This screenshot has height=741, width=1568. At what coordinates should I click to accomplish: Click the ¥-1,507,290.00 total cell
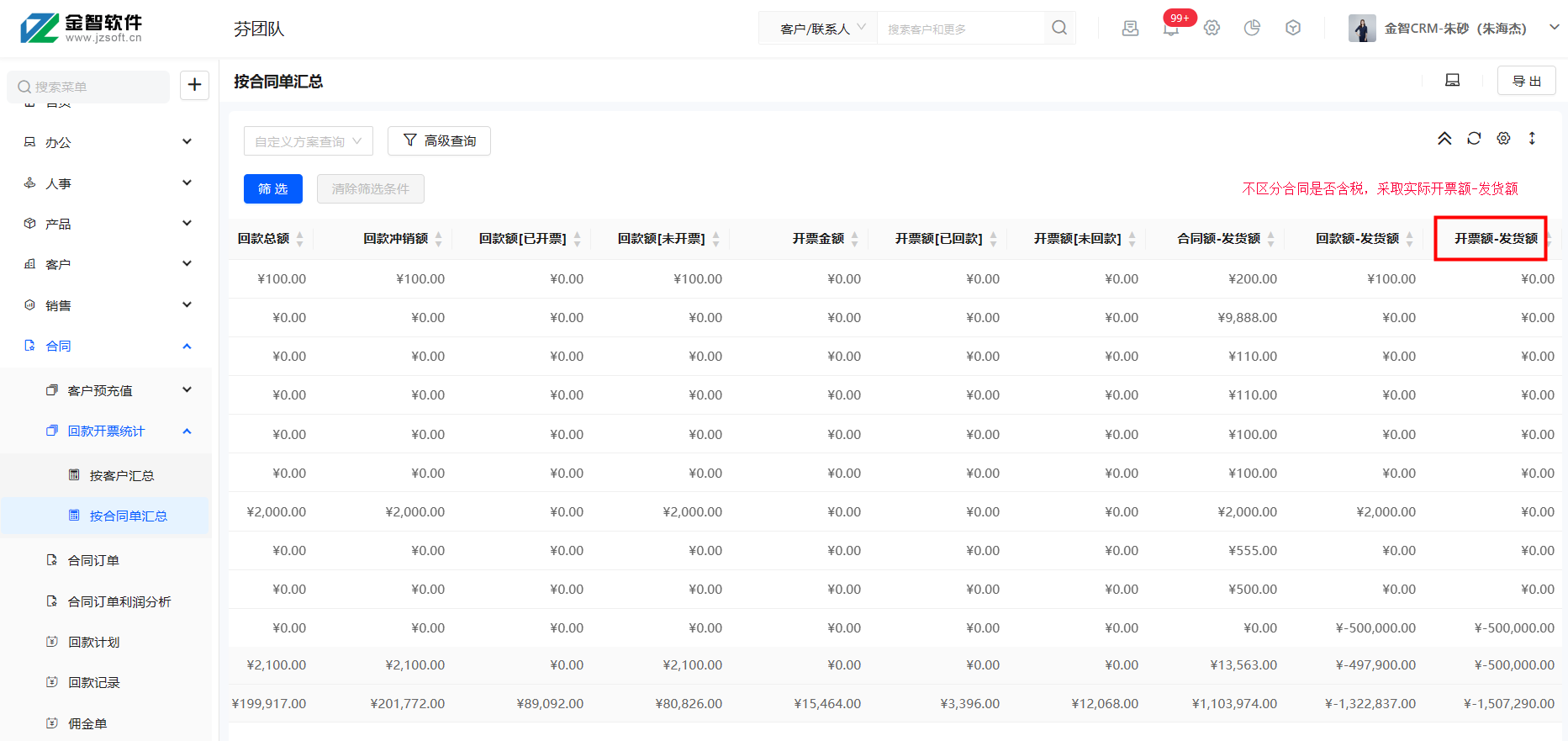[x=1509, y=704]
